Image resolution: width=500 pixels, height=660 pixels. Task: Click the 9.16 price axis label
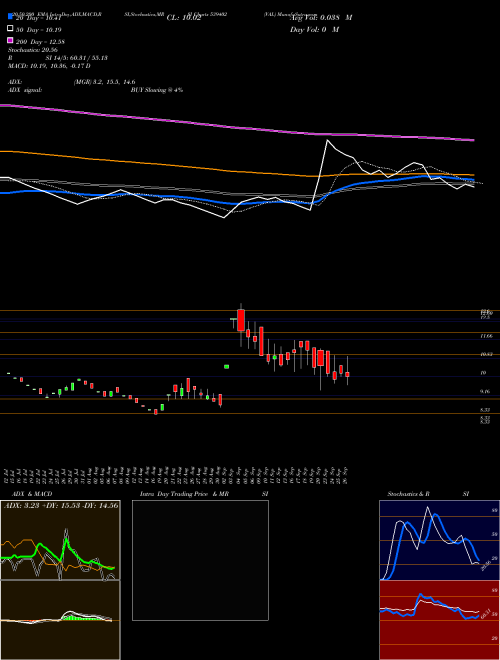click(485, 391)
